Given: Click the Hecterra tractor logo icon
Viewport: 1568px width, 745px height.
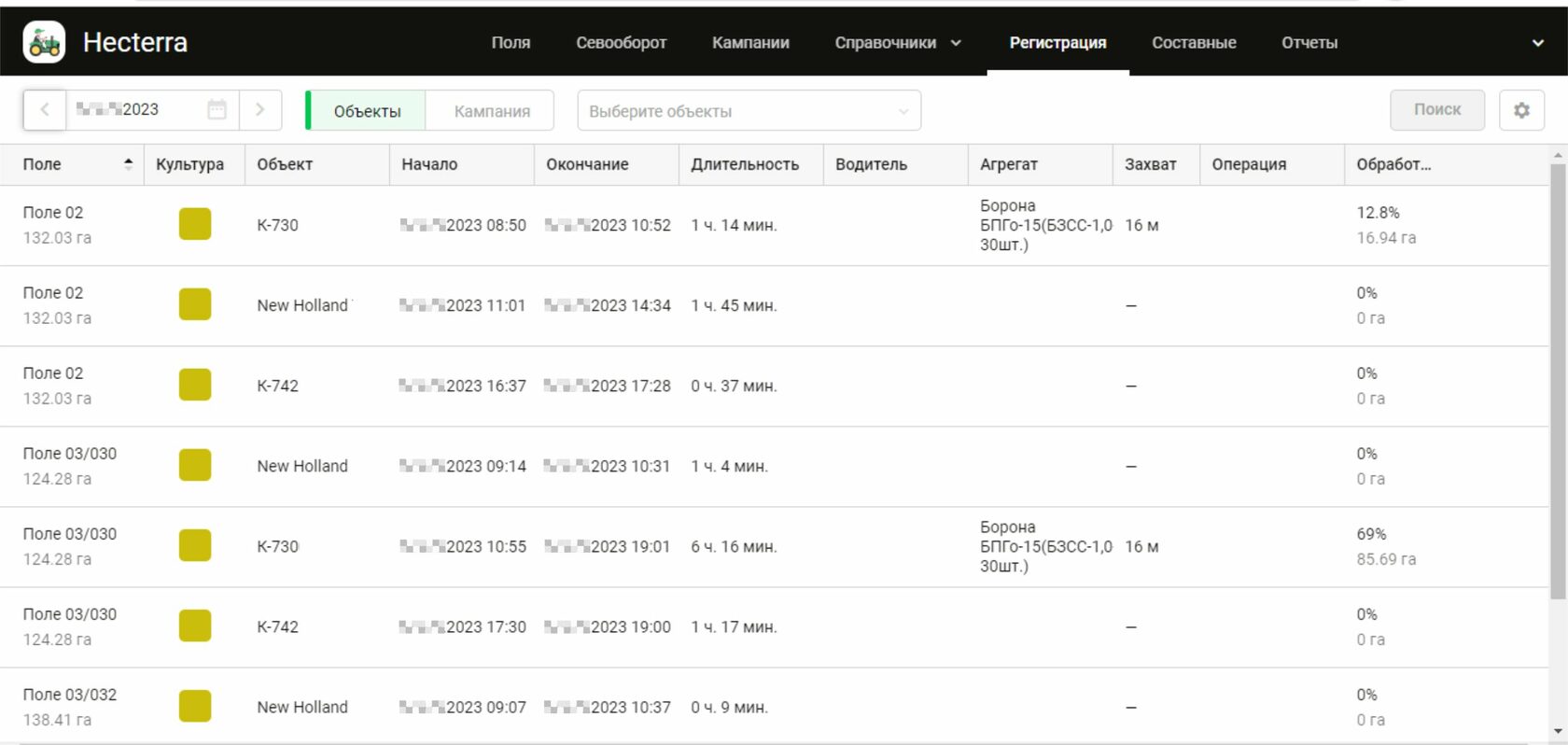Looking at the screenshot, I should pos(44,42).
